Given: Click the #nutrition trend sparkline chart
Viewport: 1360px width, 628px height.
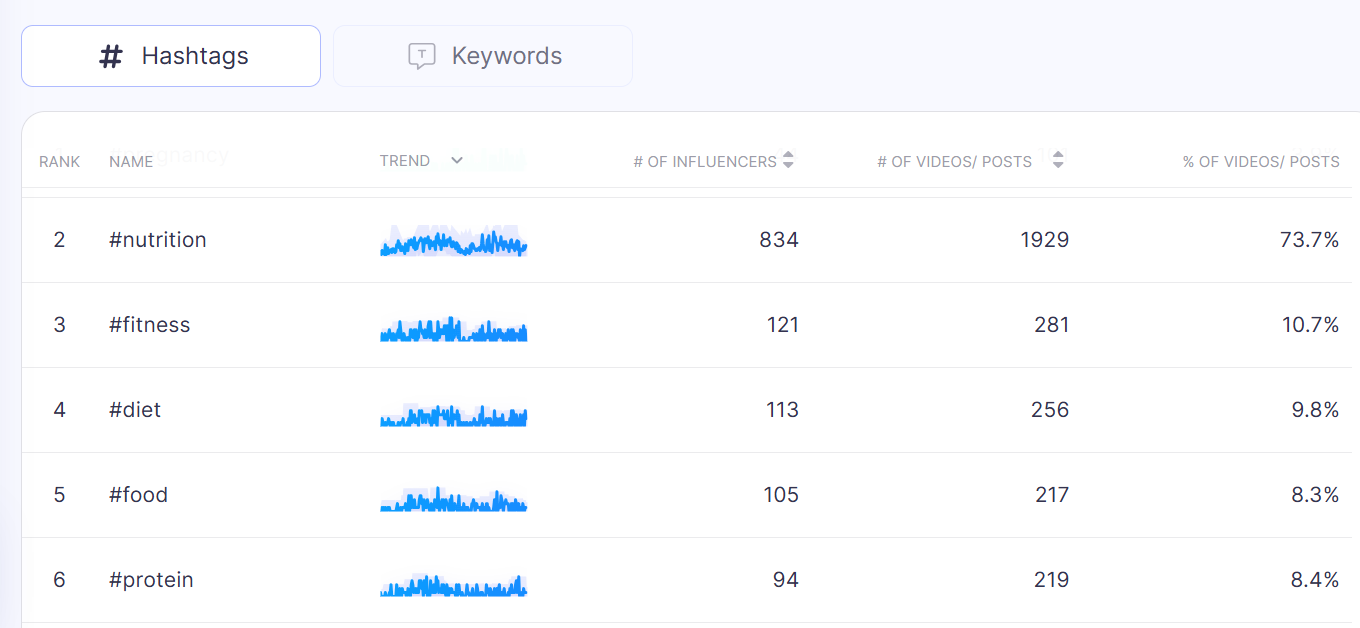Looking at the screenshot, I should click(x=453, y=242).
